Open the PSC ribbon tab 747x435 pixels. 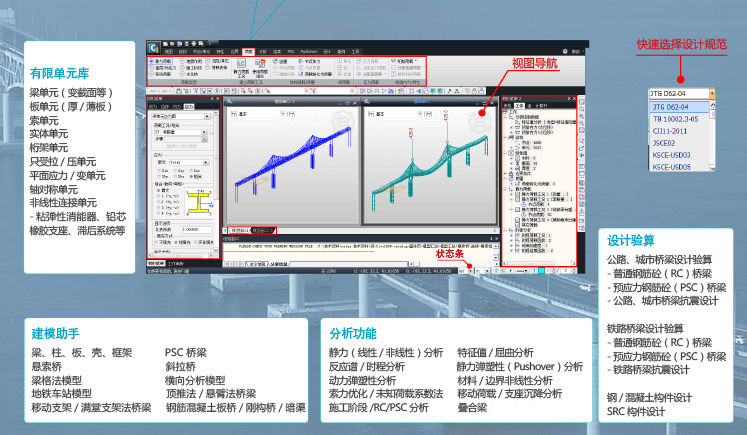(x=291, y=51)
